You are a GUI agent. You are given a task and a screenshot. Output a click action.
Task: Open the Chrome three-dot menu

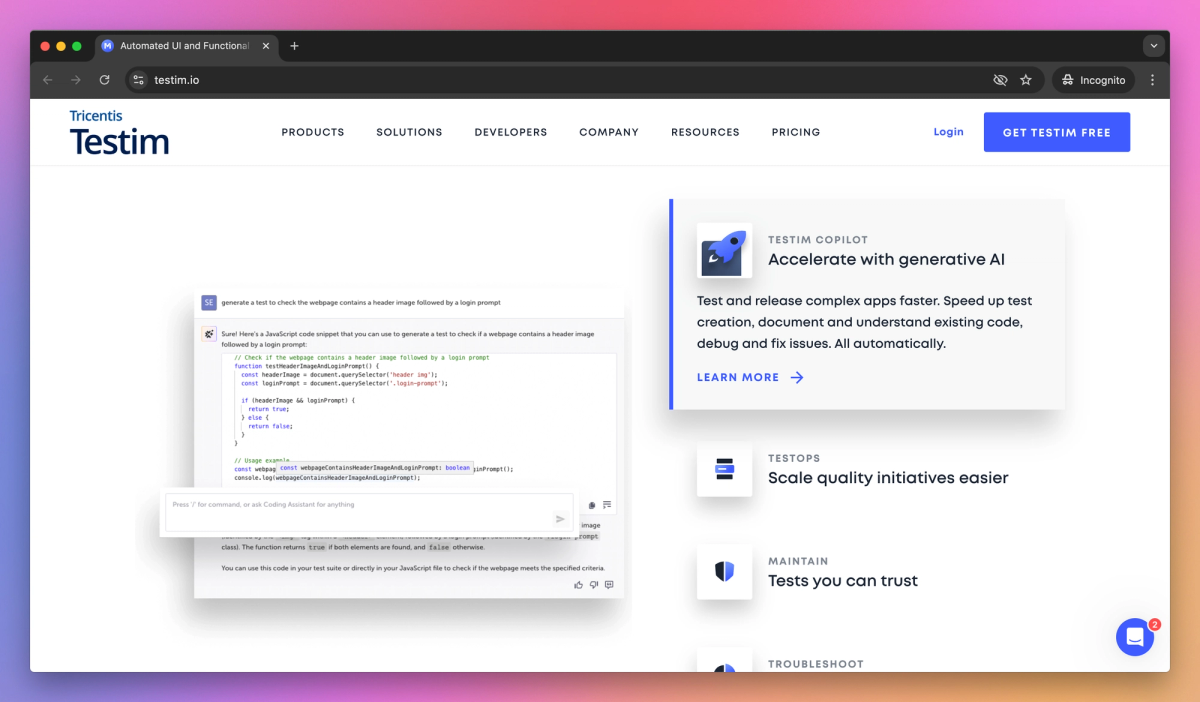pyautogui.click(x=1152, y=80)
